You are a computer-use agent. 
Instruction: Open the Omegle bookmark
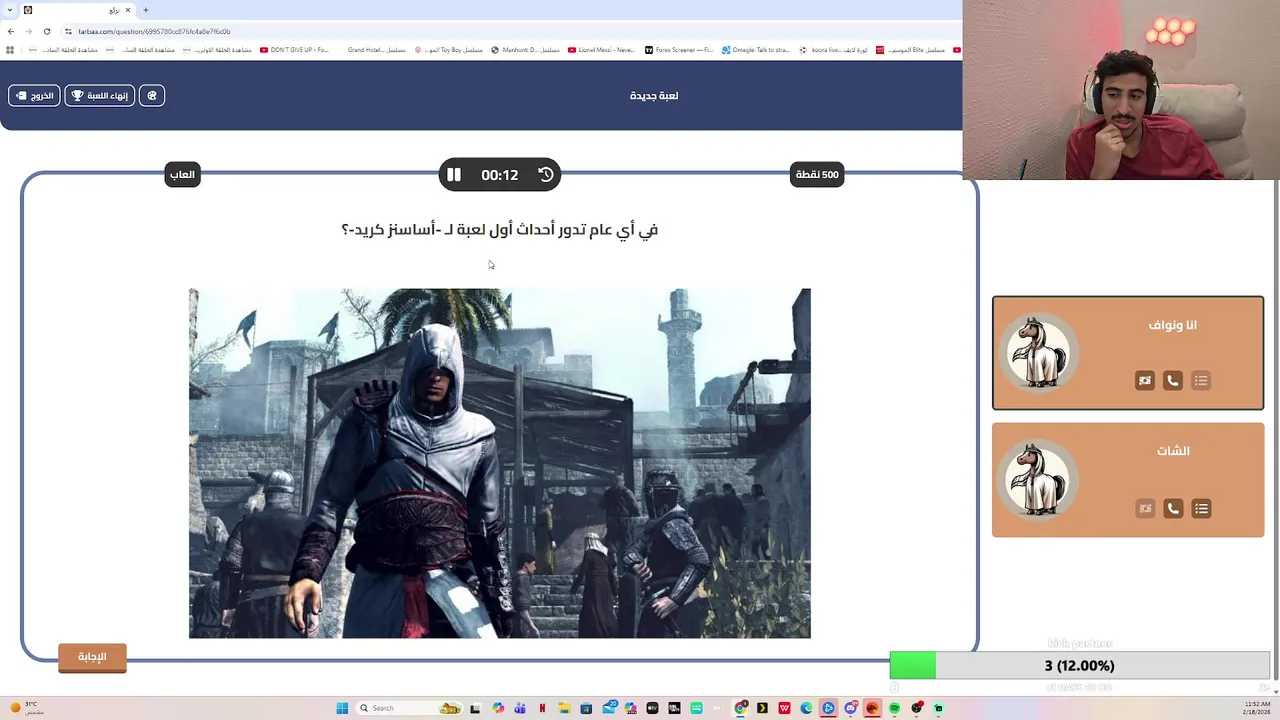[756, 50]
